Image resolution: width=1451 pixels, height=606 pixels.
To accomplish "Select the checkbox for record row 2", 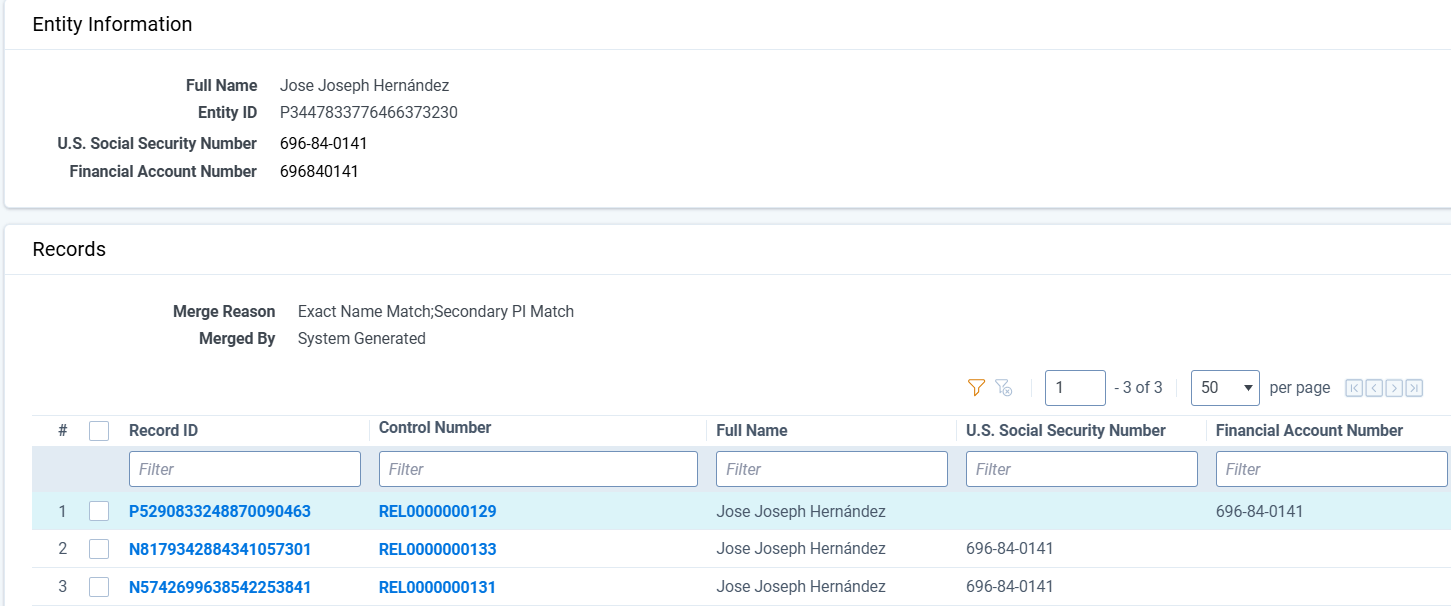I will (99, 549).
